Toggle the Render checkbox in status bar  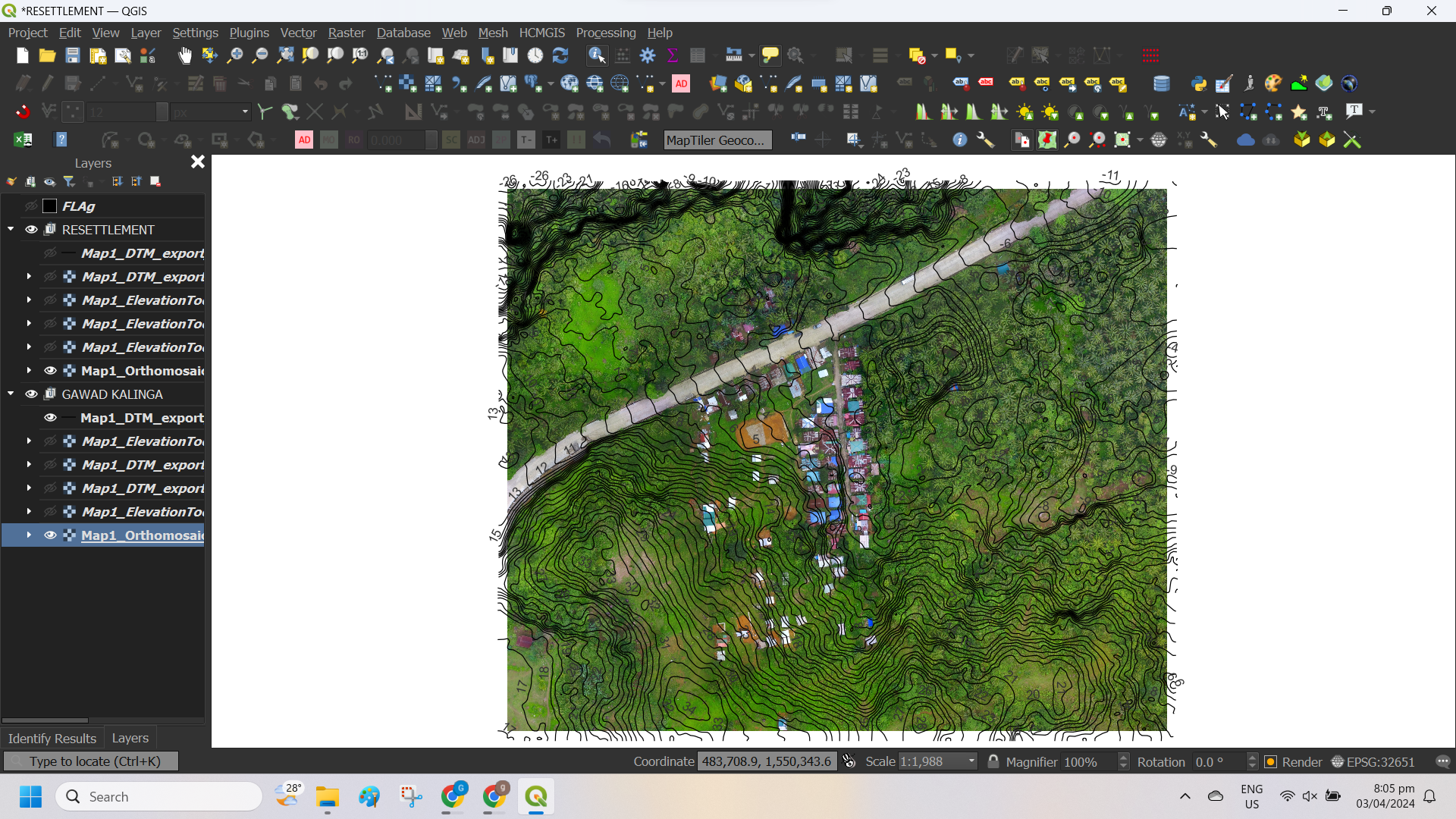click(1271, 762)
